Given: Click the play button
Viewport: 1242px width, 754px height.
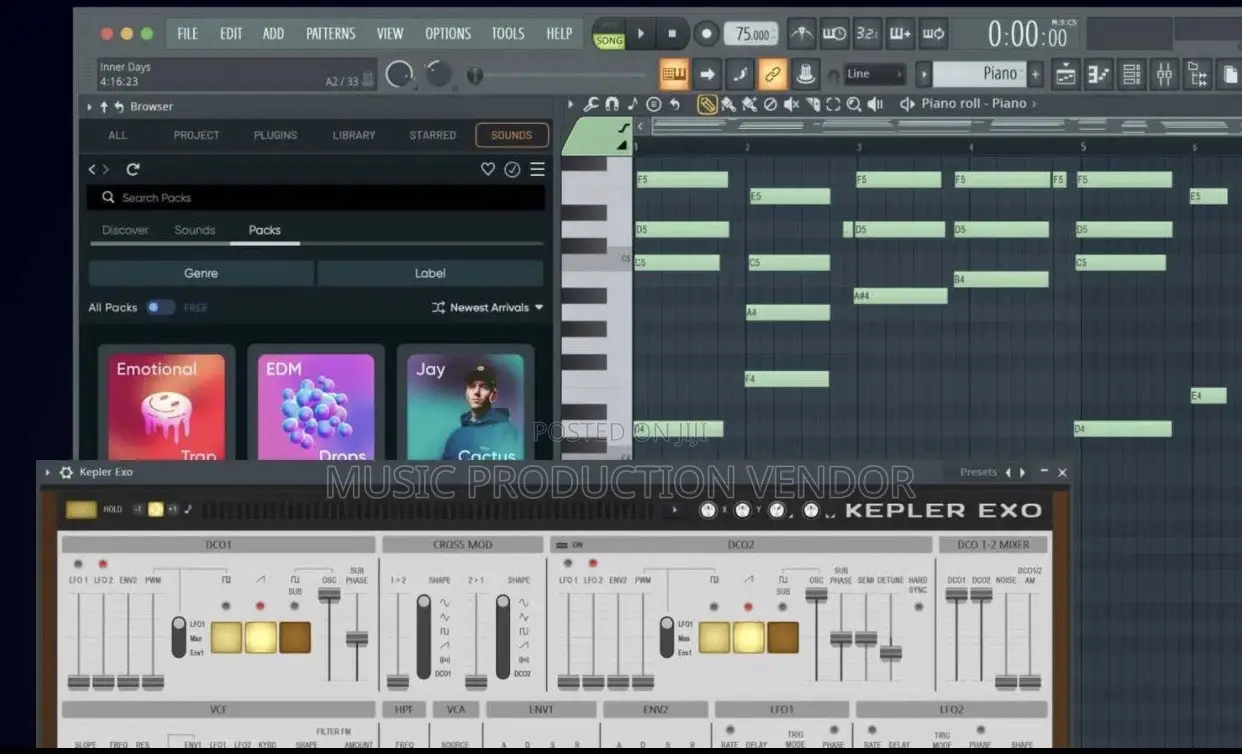Looking at the screenshot, I should coord(642,34).
